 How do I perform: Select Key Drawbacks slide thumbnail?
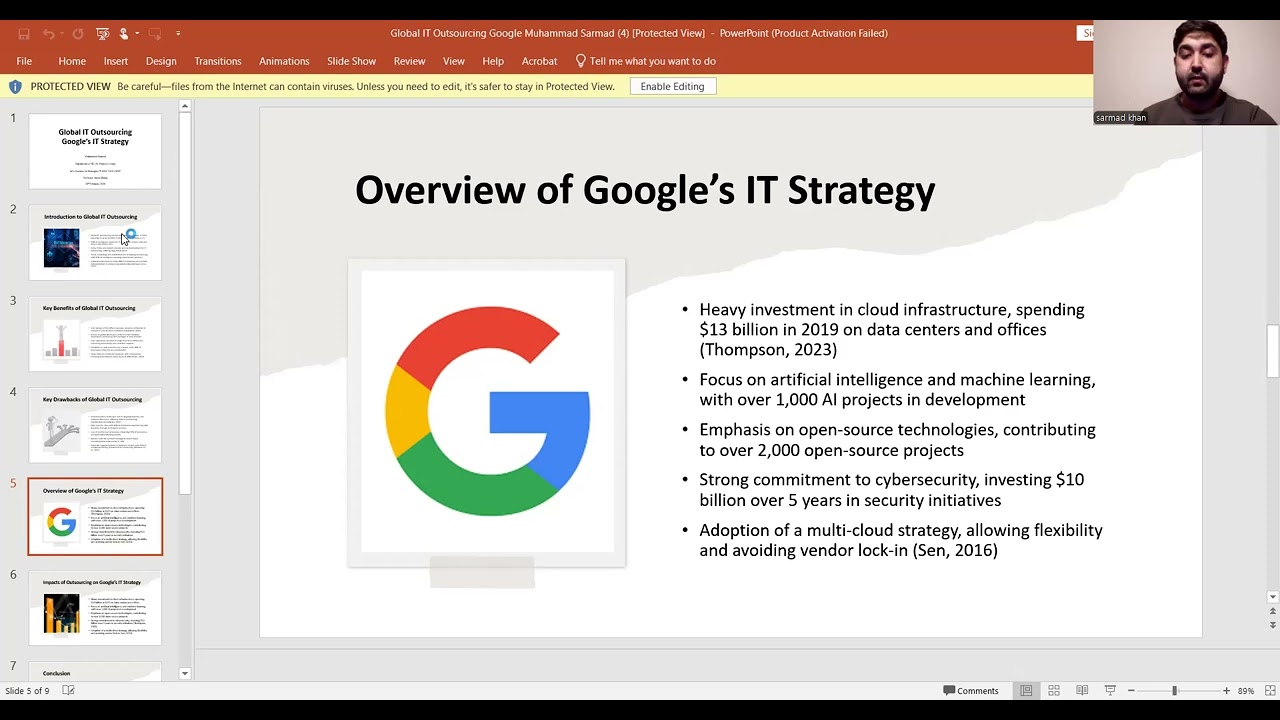[x=95, y=425]
